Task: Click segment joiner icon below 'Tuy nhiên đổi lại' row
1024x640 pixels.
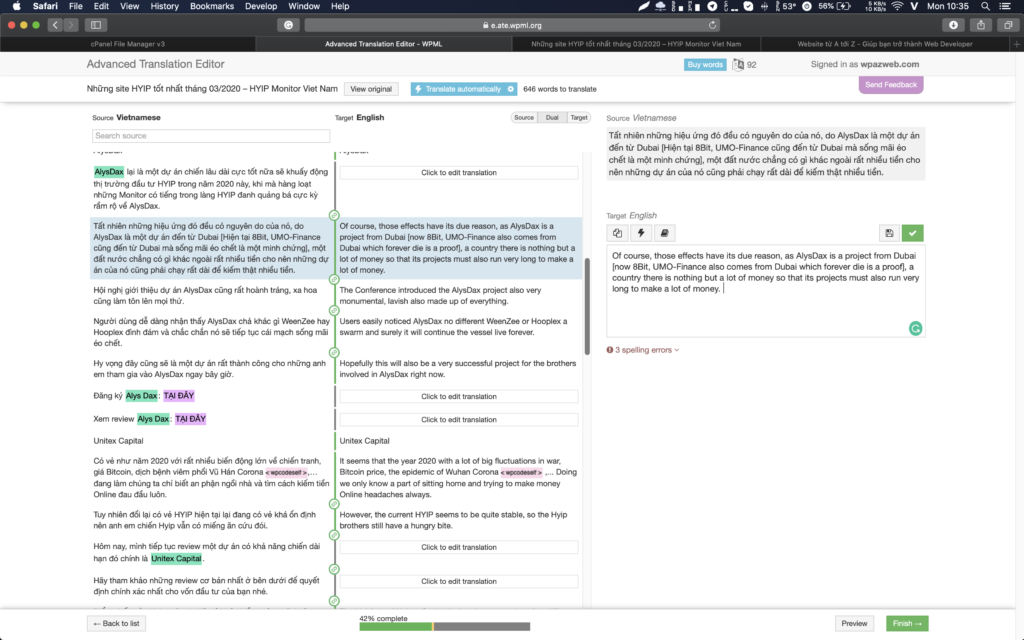Action: (334, 536)
